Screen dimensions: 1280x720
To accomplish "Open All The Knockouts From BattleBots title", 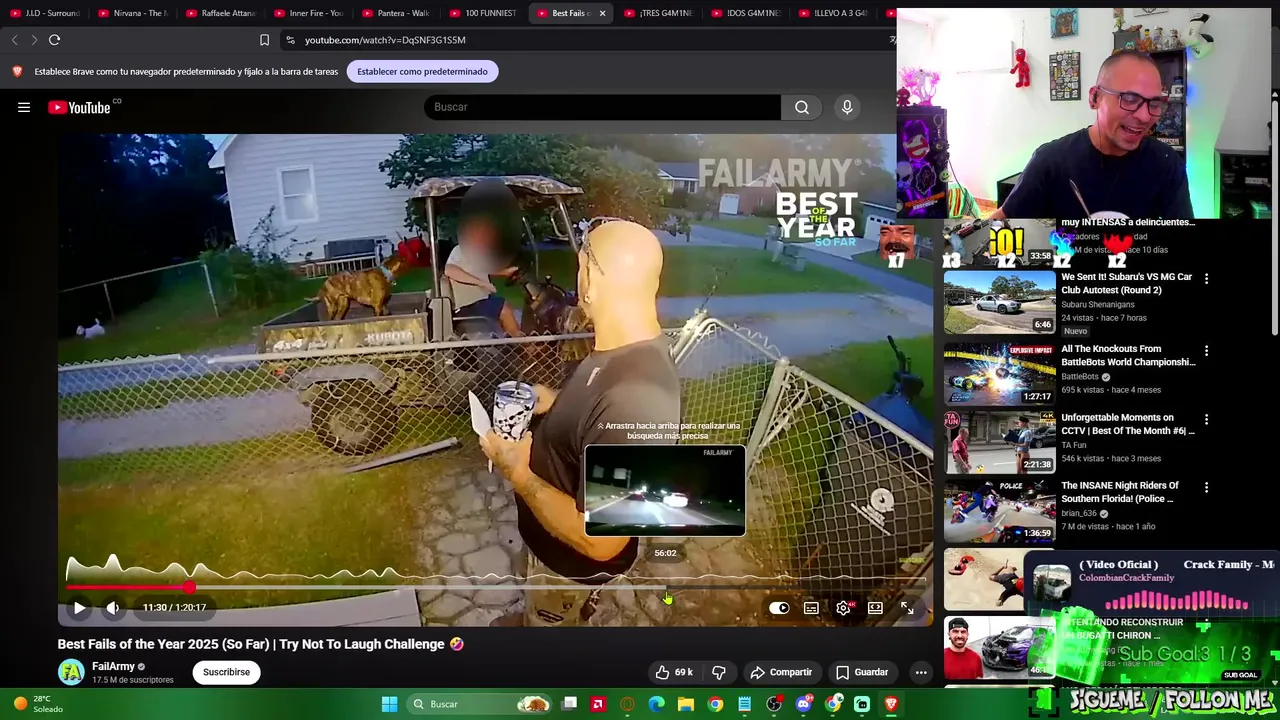I will (x=1128, y=355).
